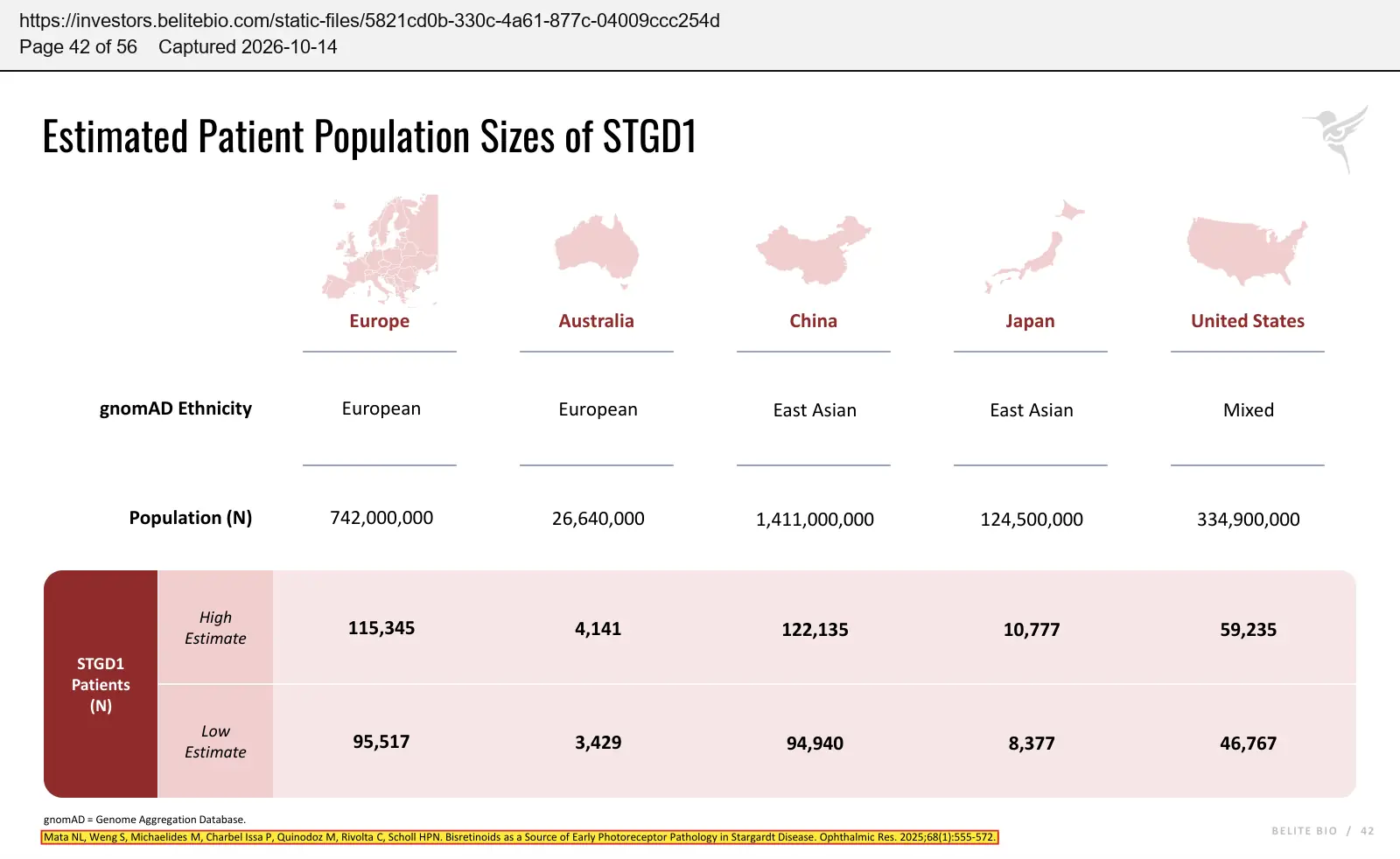Click 'East Asian' under the China column
This screenshot has width=1400, height=859.
[815, 410]
